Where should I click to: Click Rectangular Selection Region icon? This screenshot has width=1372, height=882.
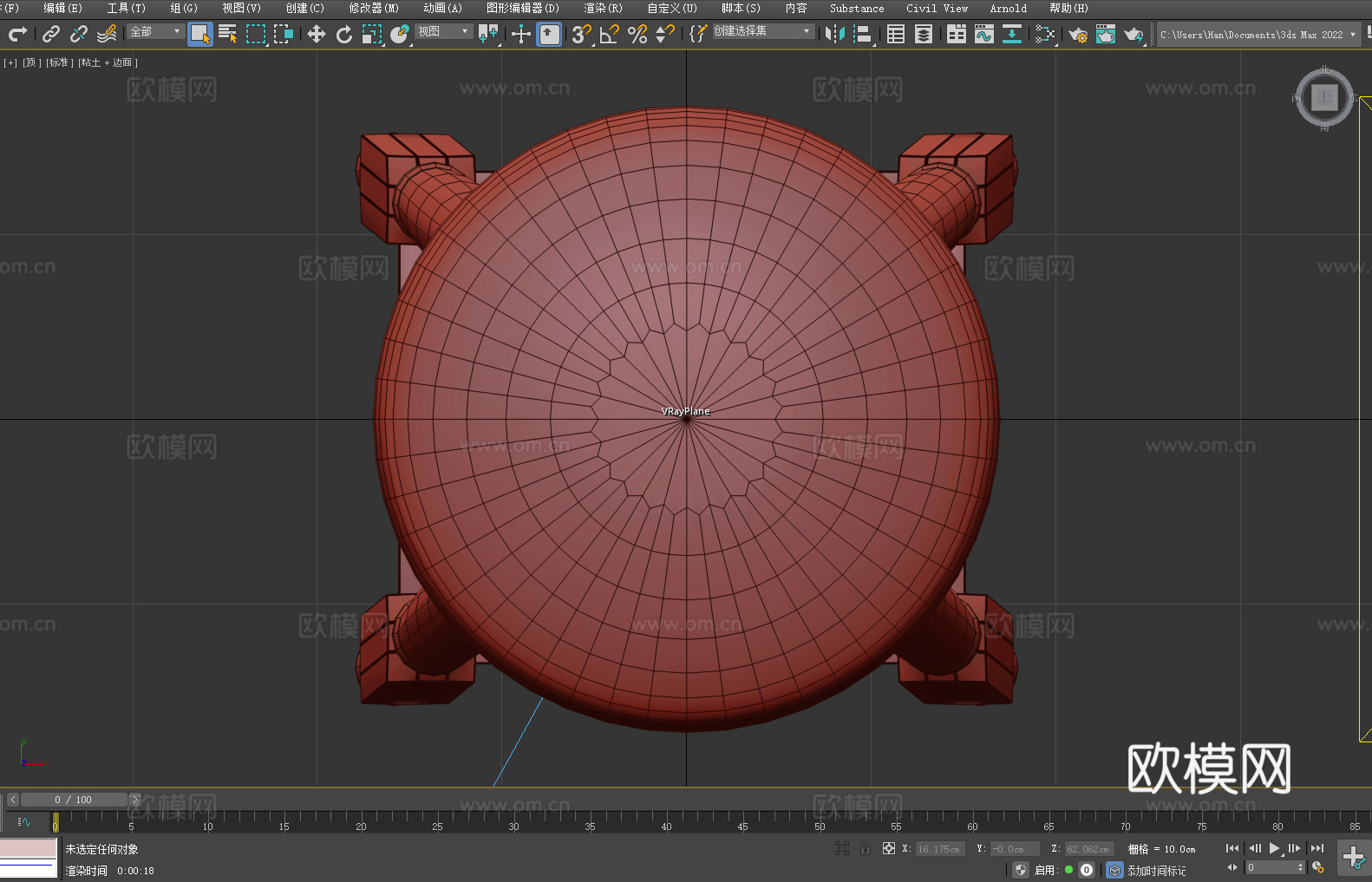256,35
